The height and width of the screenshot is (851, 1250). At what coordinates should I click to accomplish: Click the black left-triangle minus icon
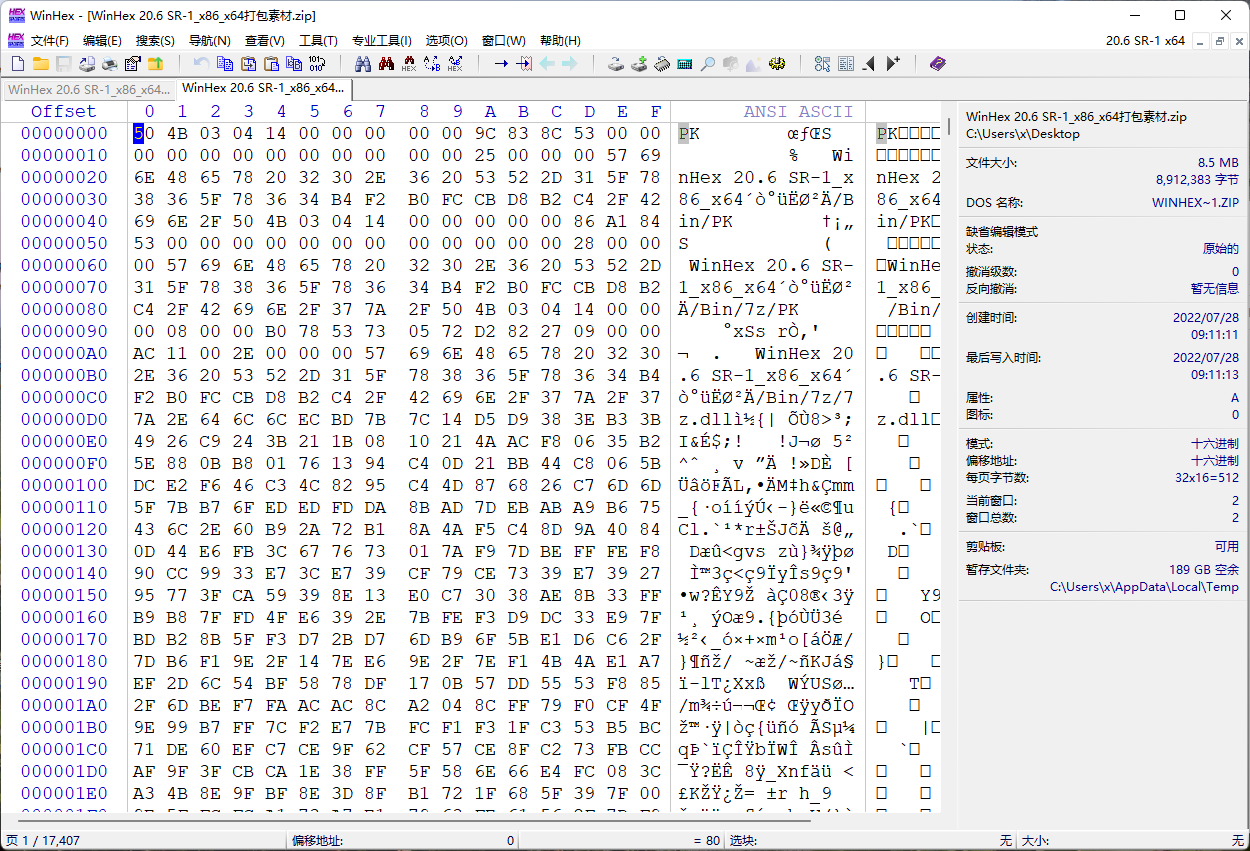pos(869,64)
